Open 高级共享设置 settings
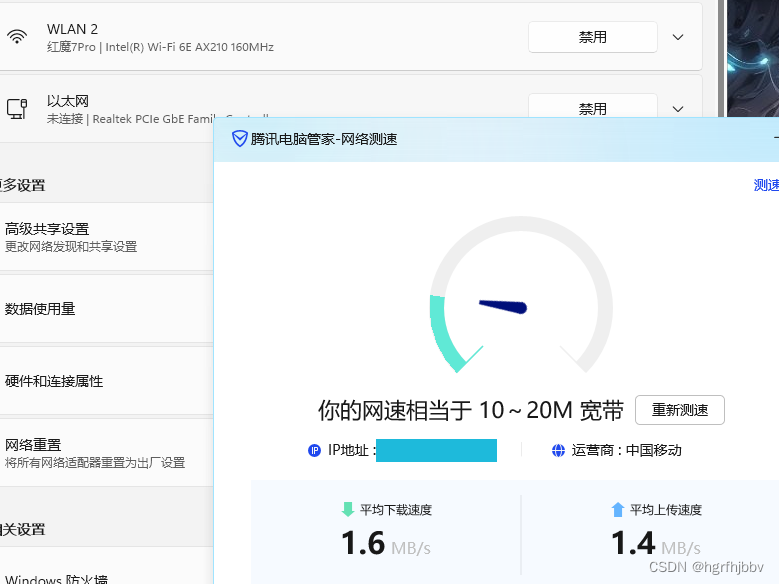Viewport: 779px width, 584px height. [106, 237]
